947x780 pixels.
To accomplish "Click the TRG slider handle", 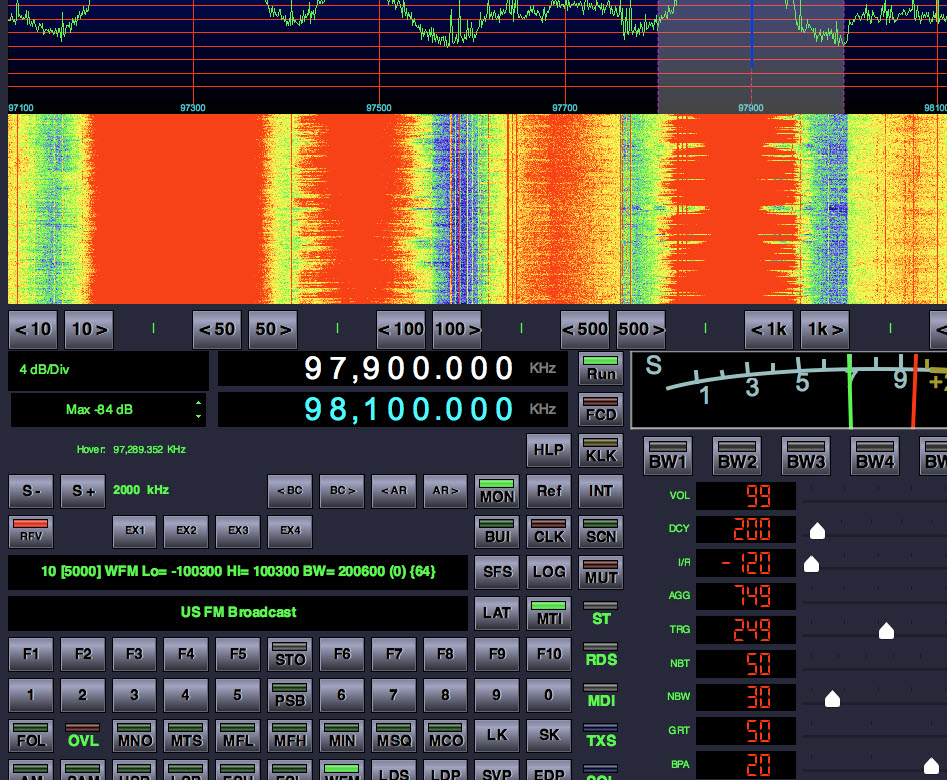I will pyautogui.click(x=886, y=631).
